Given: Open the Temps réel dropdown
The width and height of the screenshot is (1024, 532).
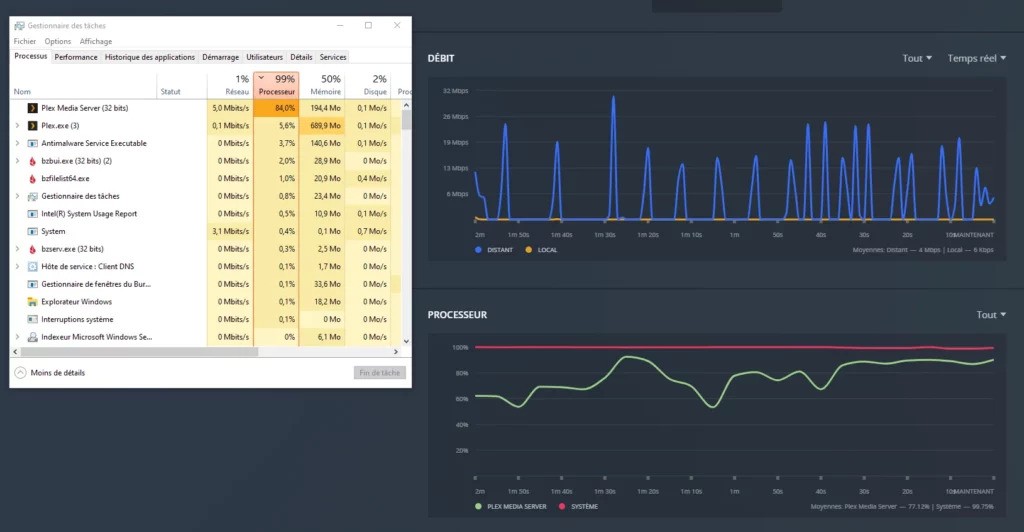Looking at the screenshot, I should (x=976, y=58).
